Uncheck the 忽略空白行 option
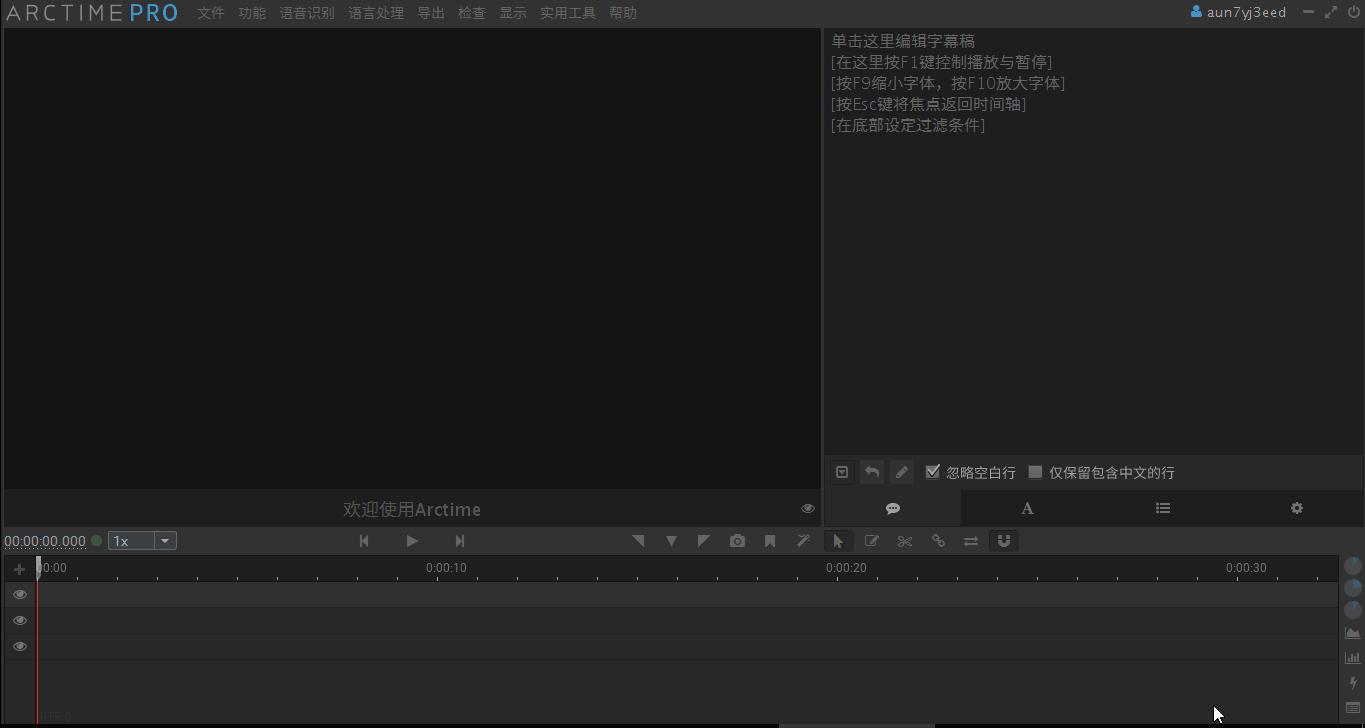This screenshot has width=1365, height=728. 932,472
